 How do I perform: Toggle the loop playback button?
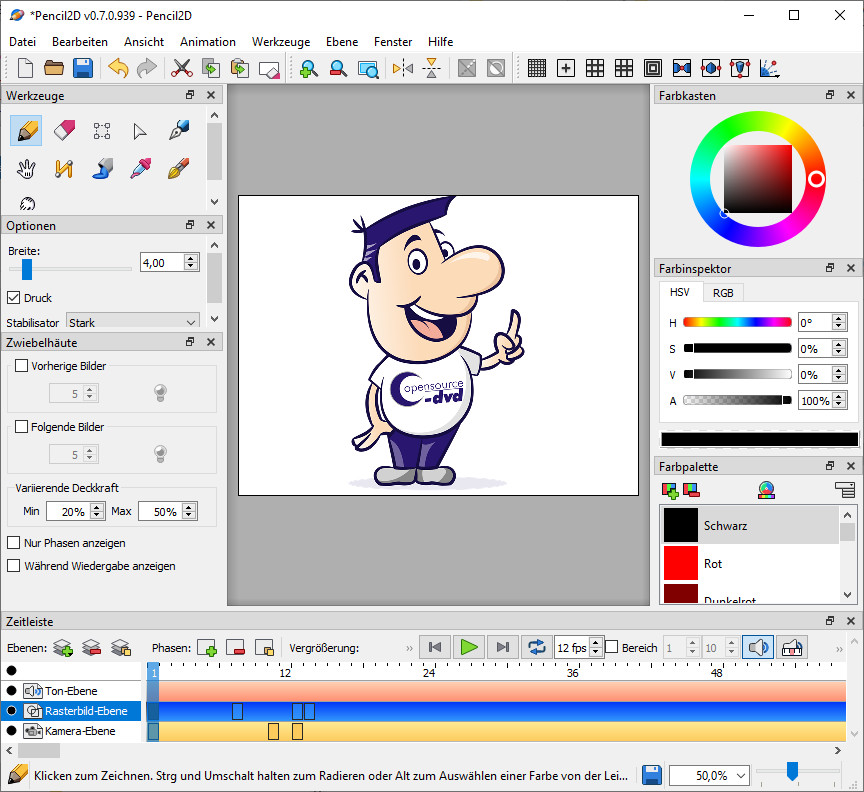(536, 647)
